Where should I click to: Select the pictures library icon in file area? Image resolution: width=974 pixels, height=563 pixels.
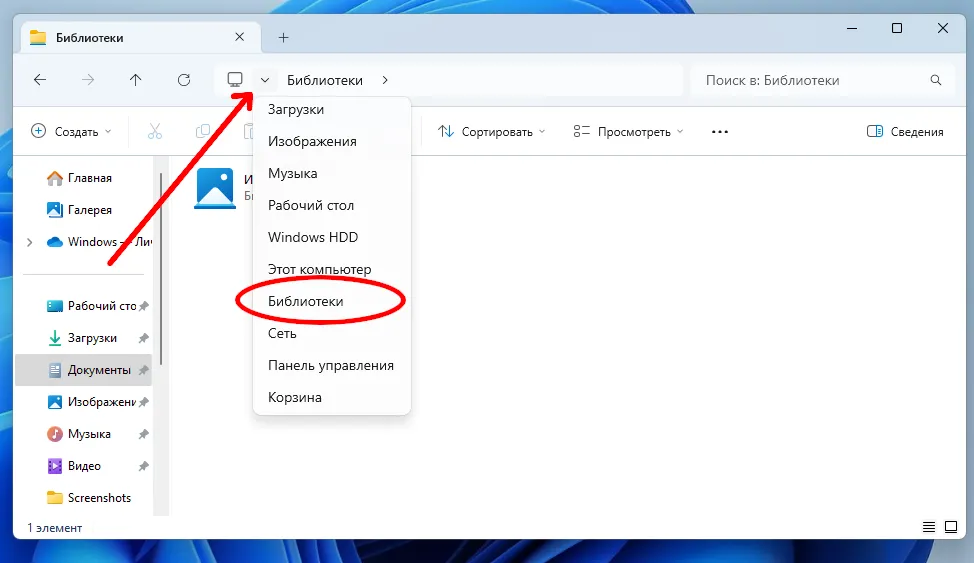point(215,188)
